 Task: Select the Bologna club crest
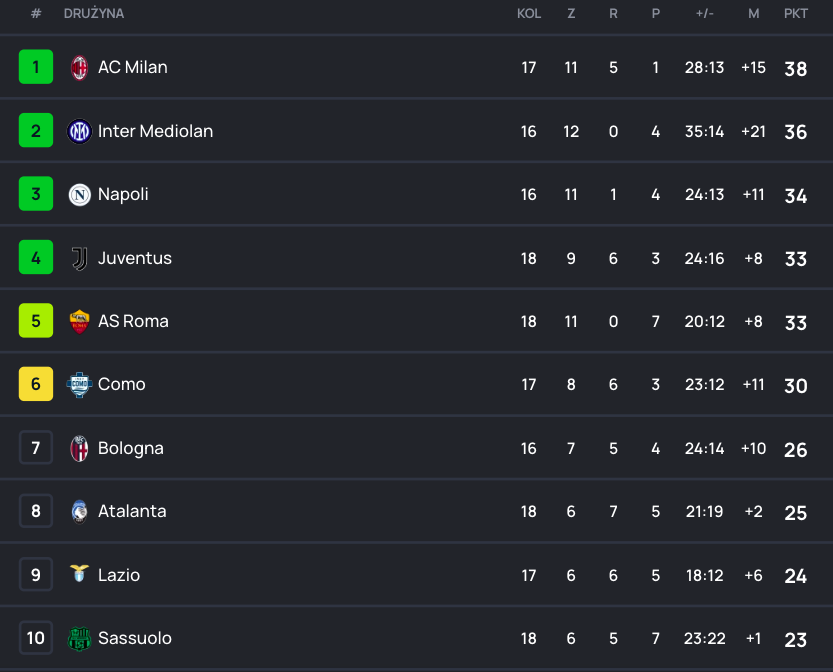tap(79, 448)
